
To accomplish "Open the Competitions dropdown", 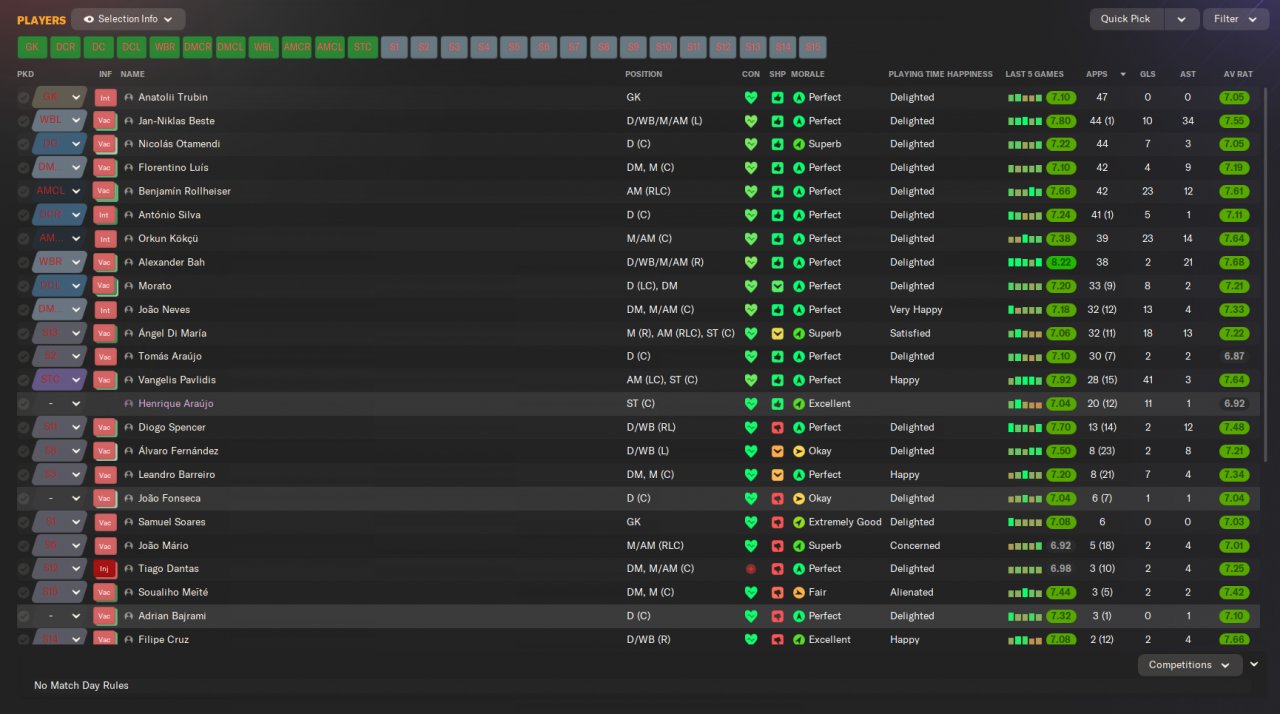I will [x=1189, y=665].
